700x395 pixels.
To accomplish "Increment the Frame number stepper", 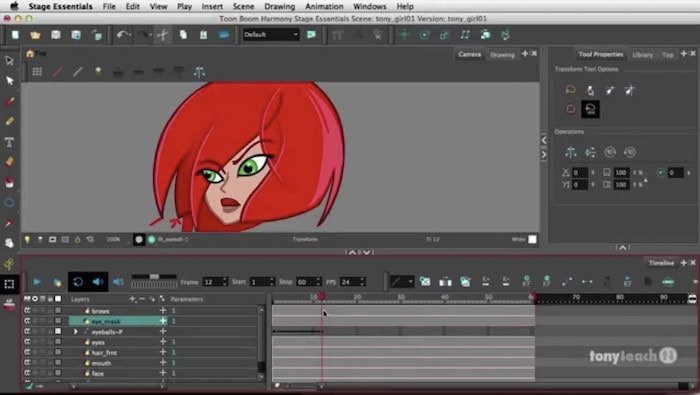I will [x=225, y=279].
